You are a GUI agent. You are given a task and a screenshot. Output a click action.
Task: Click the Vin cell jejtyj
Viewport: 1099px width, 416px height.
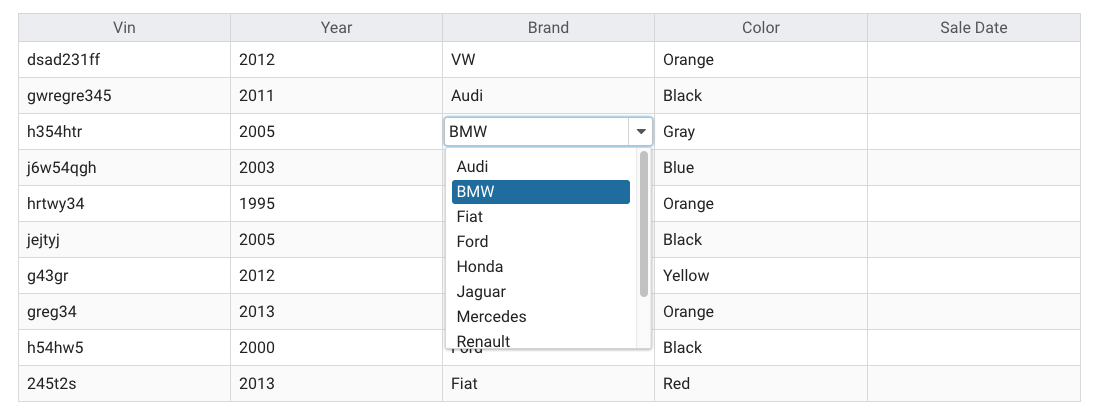click(125, 240)
